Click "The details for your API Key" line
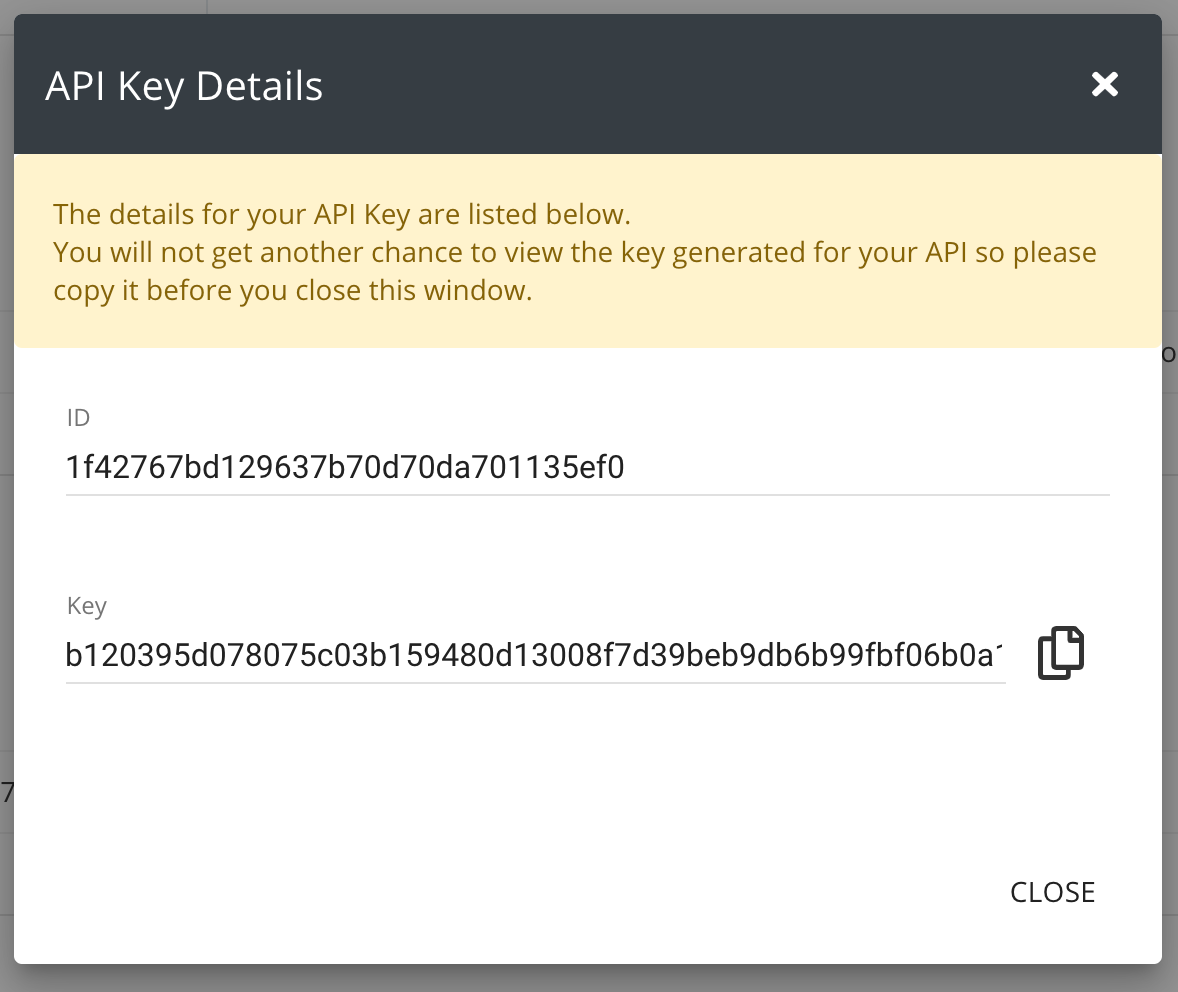 click(341, 214)
